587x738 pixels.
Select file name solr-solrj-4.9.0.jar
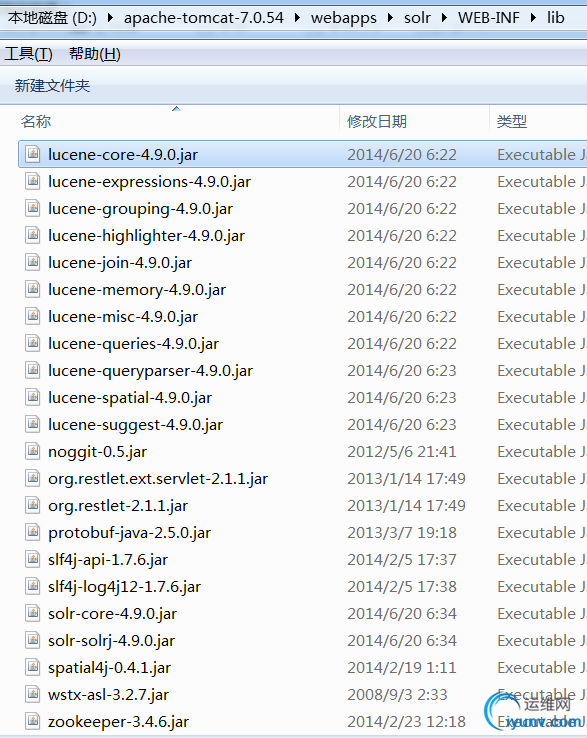[x=112, y=641]
